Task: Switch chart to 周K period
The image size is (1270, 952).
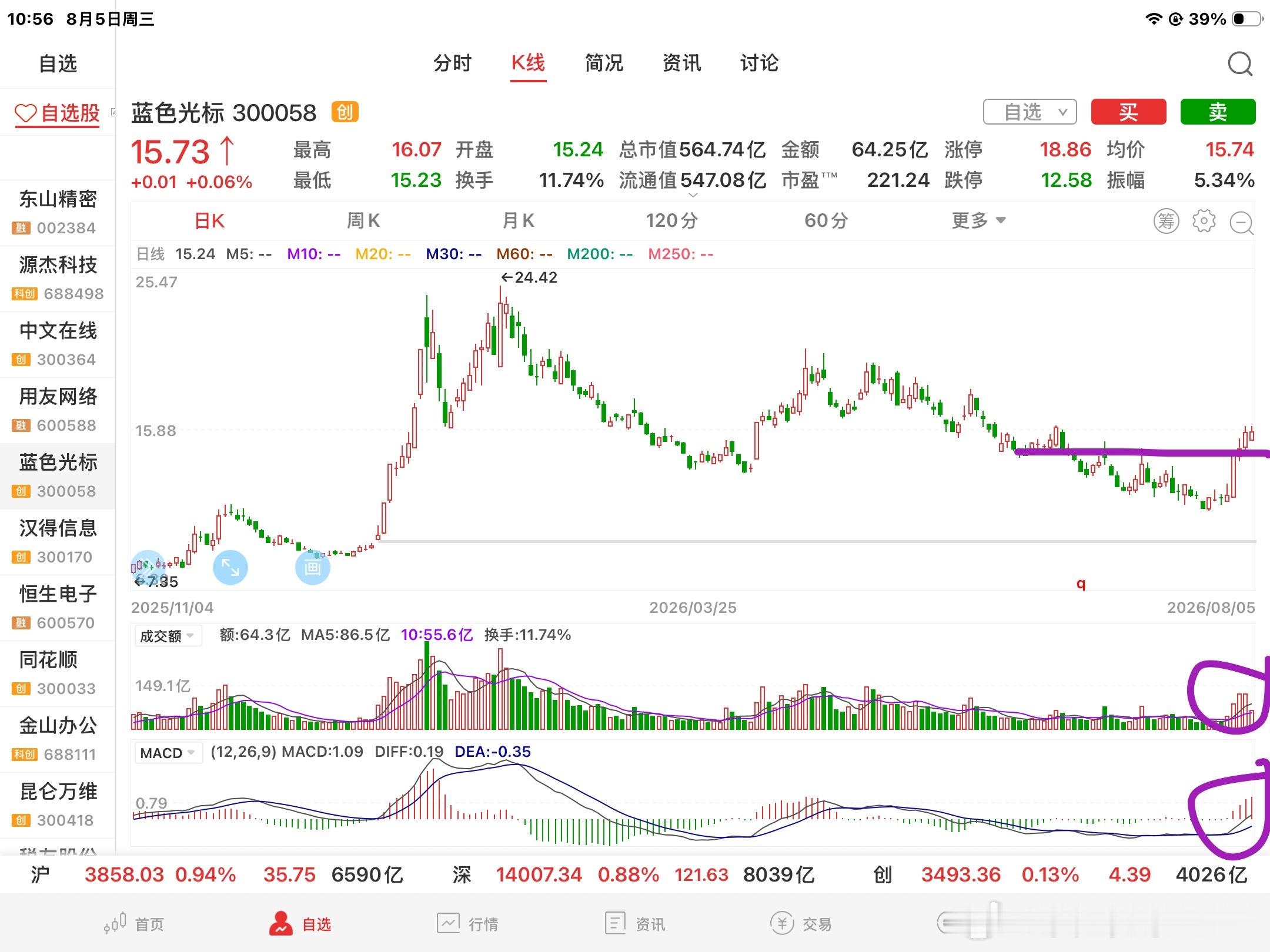Action: coord(363,221)
